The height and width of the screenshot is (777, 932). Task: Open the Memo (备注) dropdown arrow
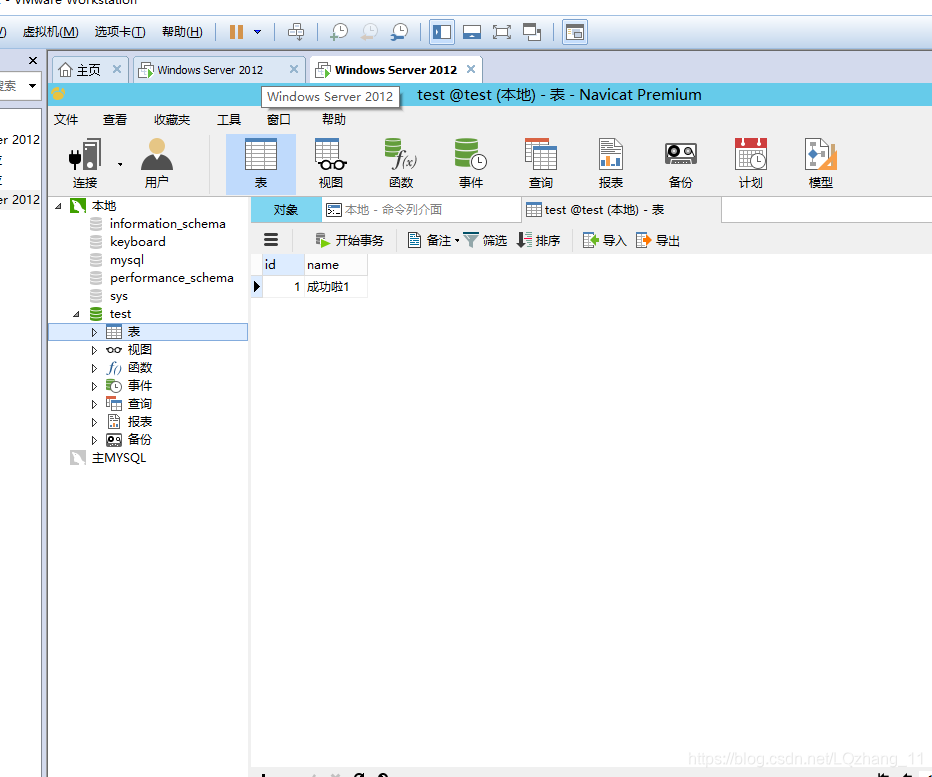456,241
